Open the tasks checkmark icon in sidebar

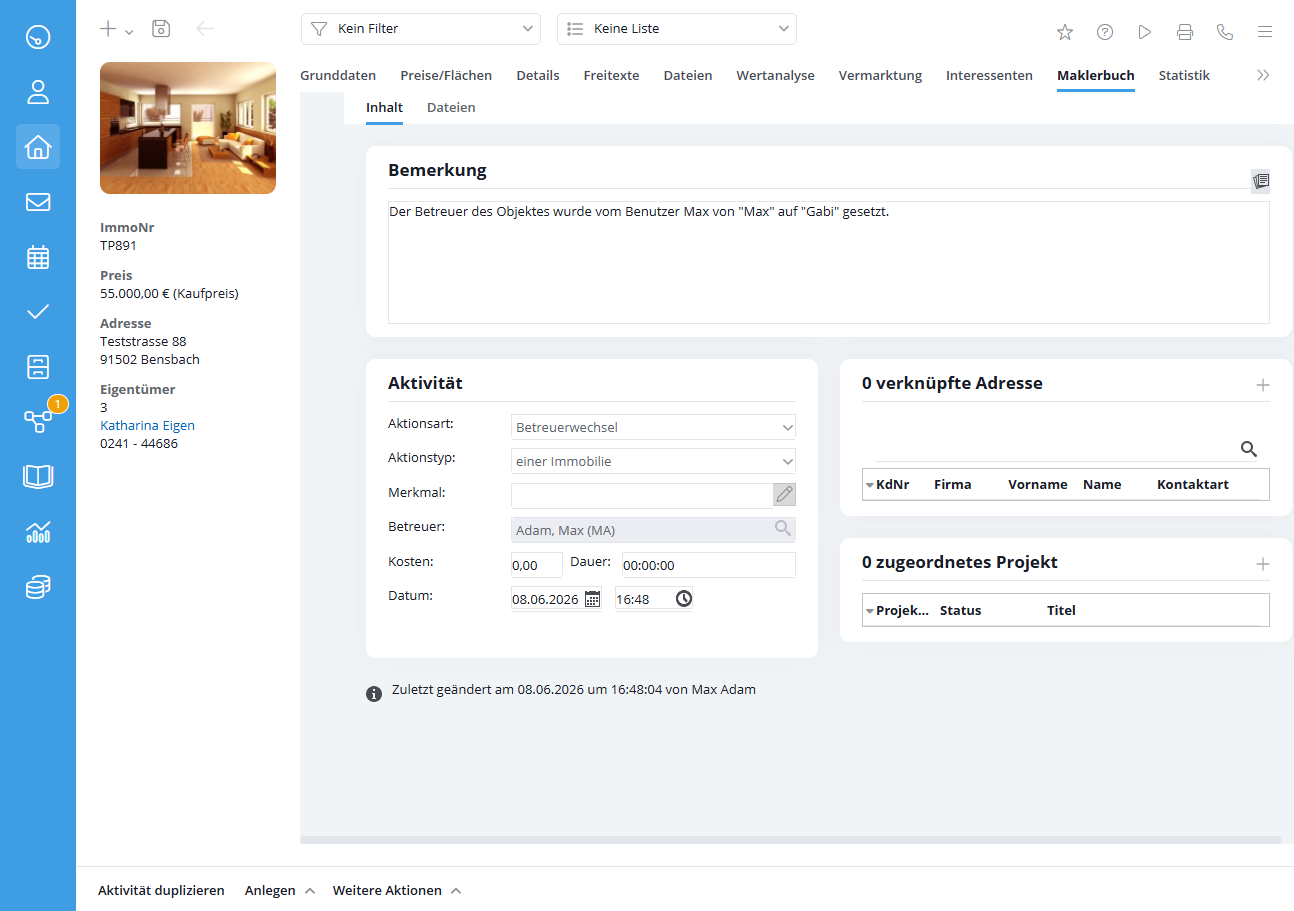pos(38,312)
